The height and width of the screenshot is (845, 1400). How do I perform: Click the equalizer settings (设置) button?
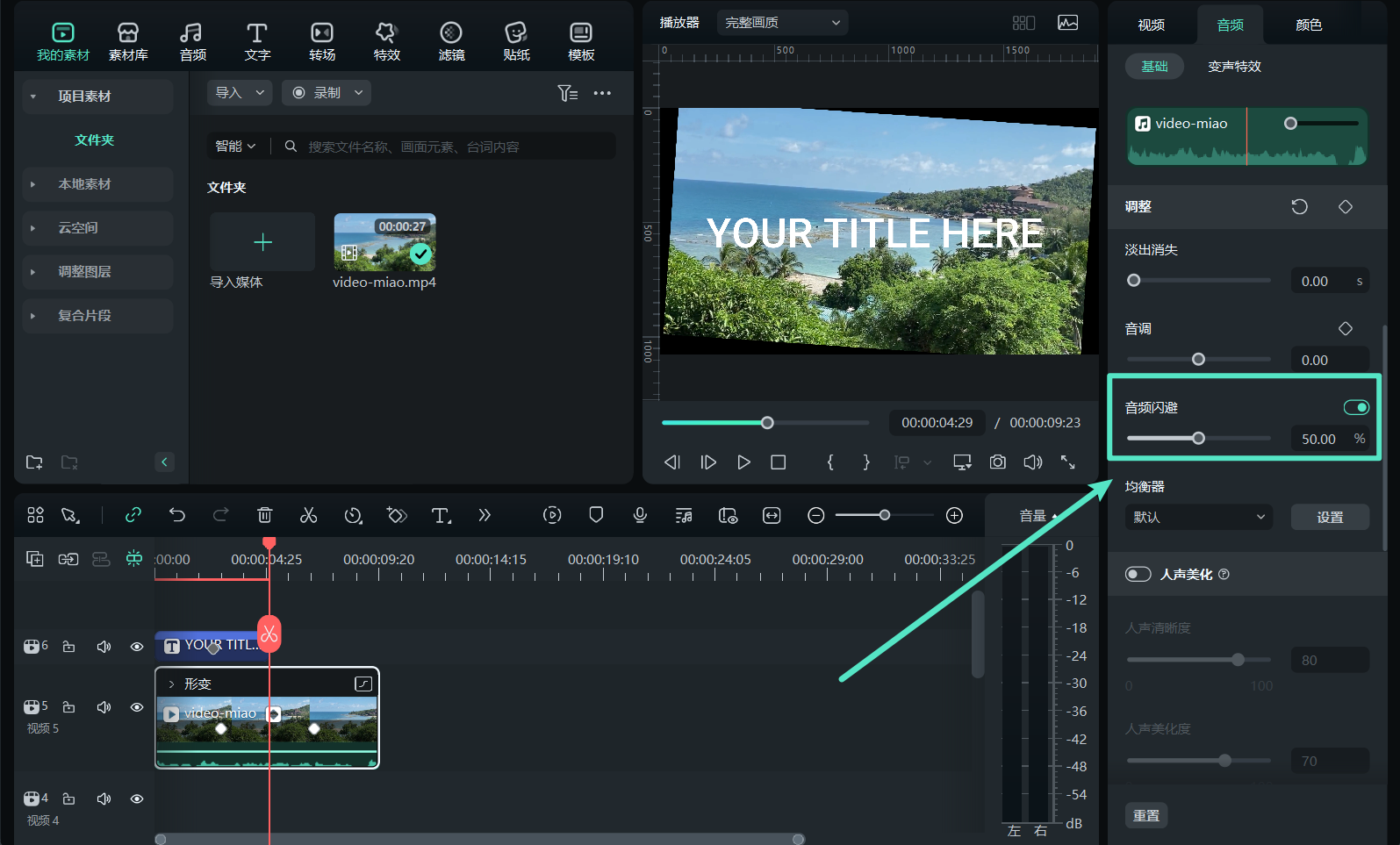pyautogui.click(x=1329, y=517)
